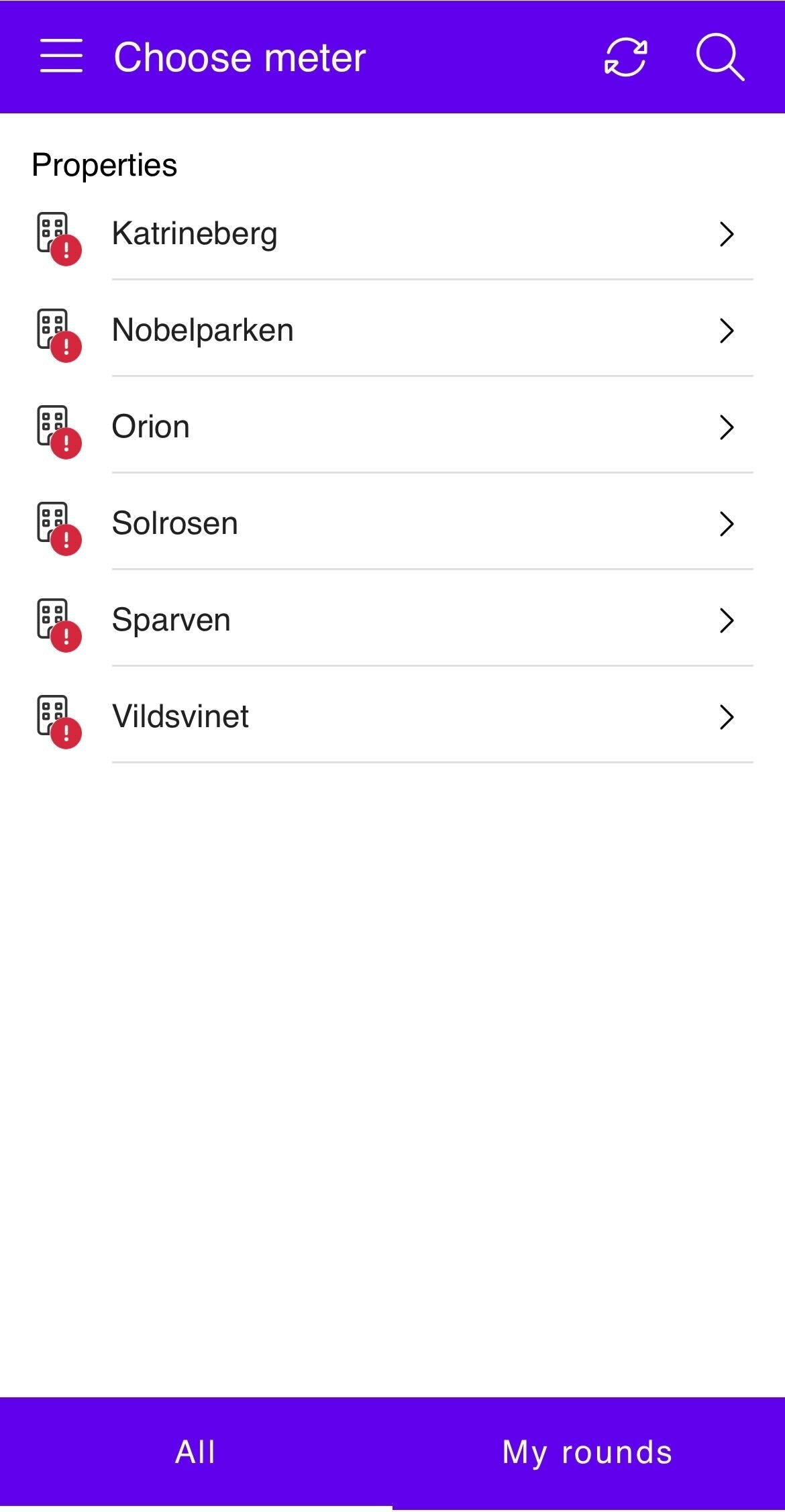
Task: Tap Orion building alert icon
Action: [x=58, y=431]
